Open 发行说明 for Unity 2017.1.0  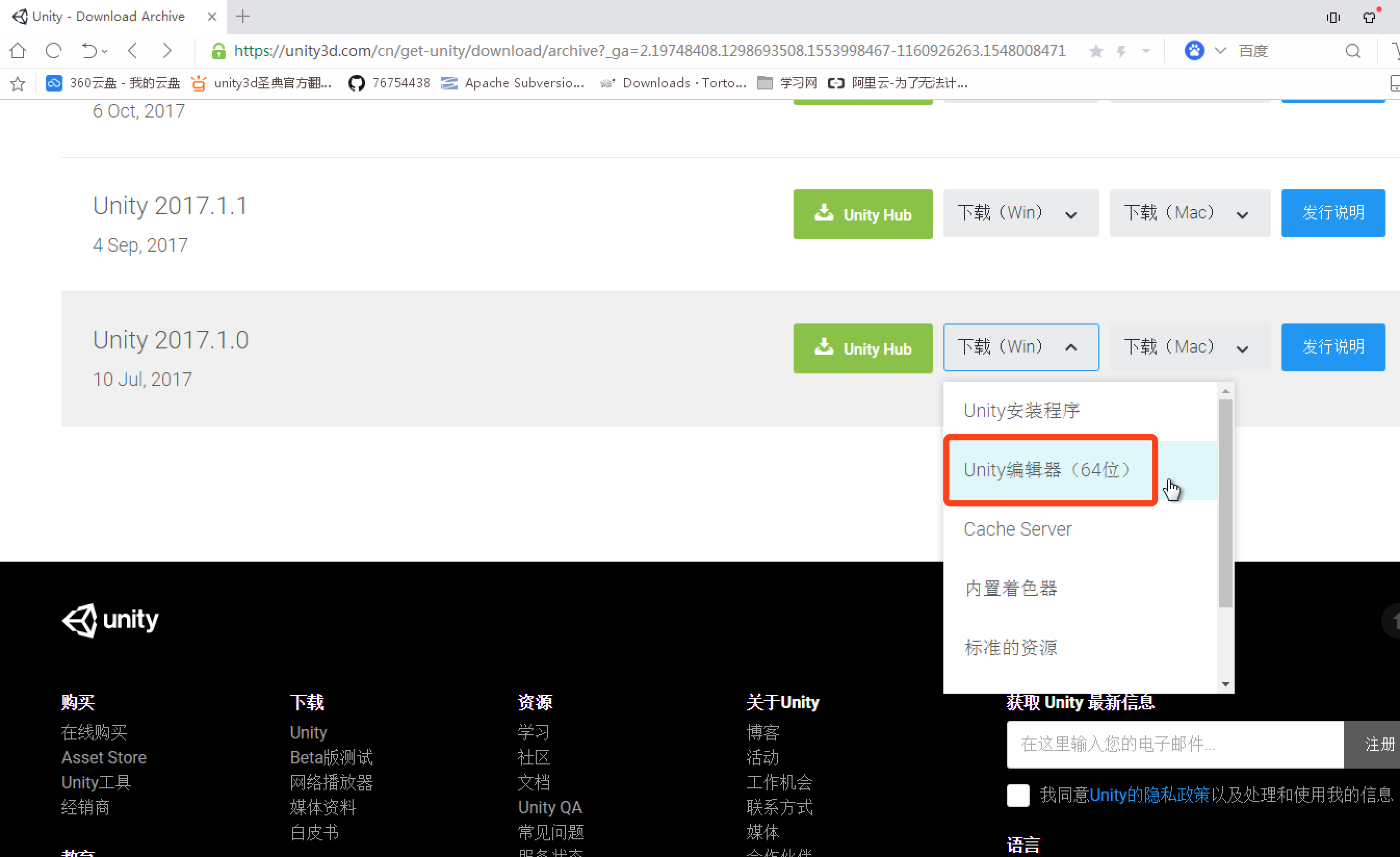pyautogui.click(x=1333, y=347)
